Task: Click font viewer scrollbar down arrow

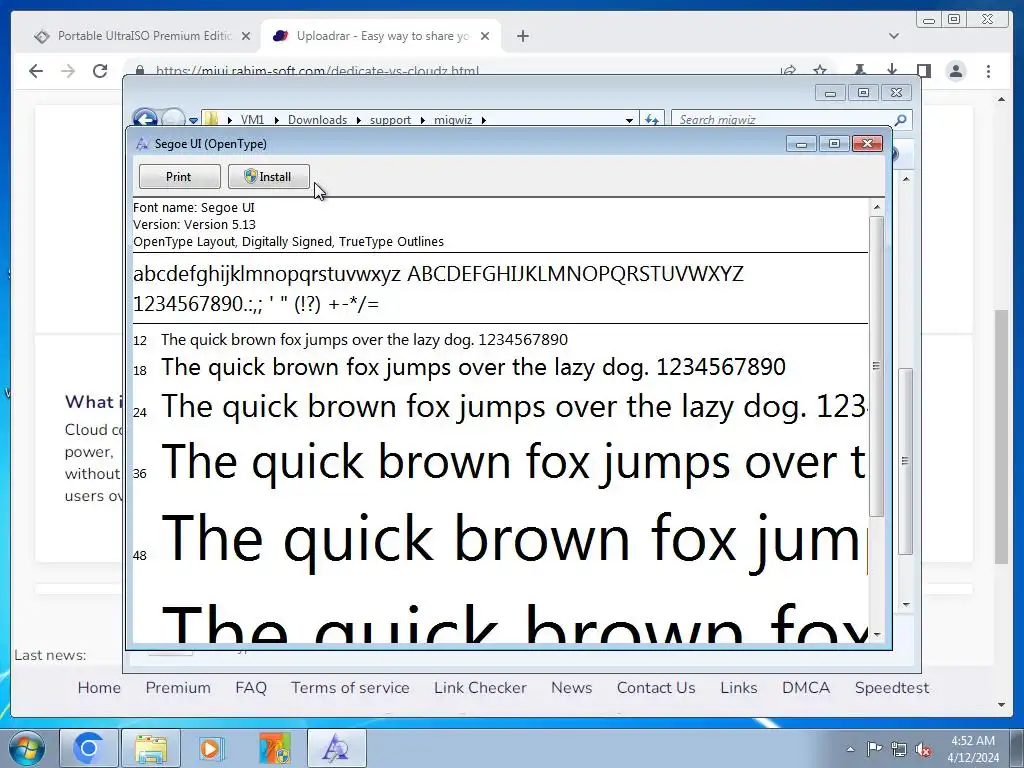Action: pos(876,634)
